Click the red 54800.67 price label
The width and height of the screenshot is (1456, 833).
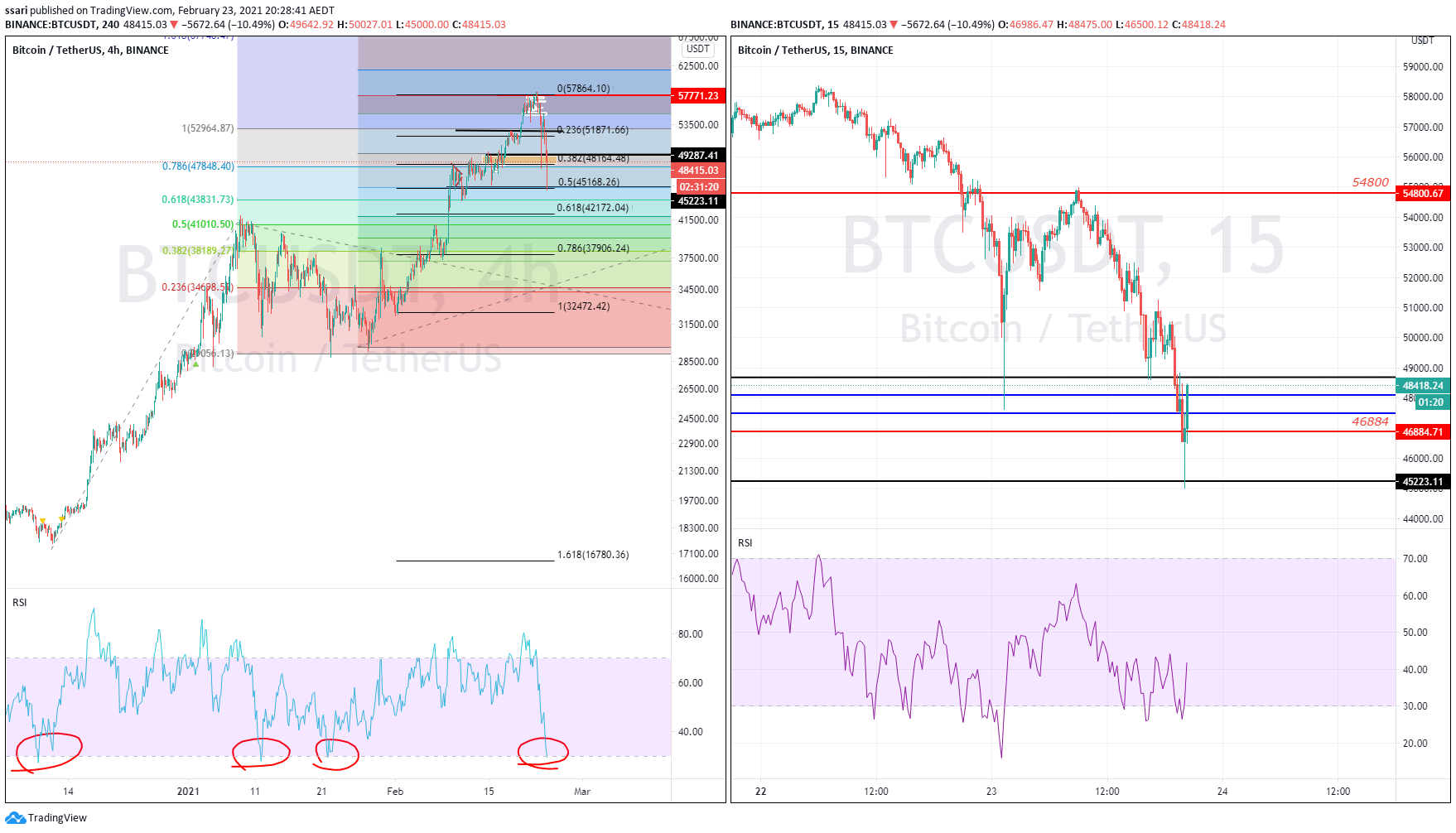(1423, 194)
